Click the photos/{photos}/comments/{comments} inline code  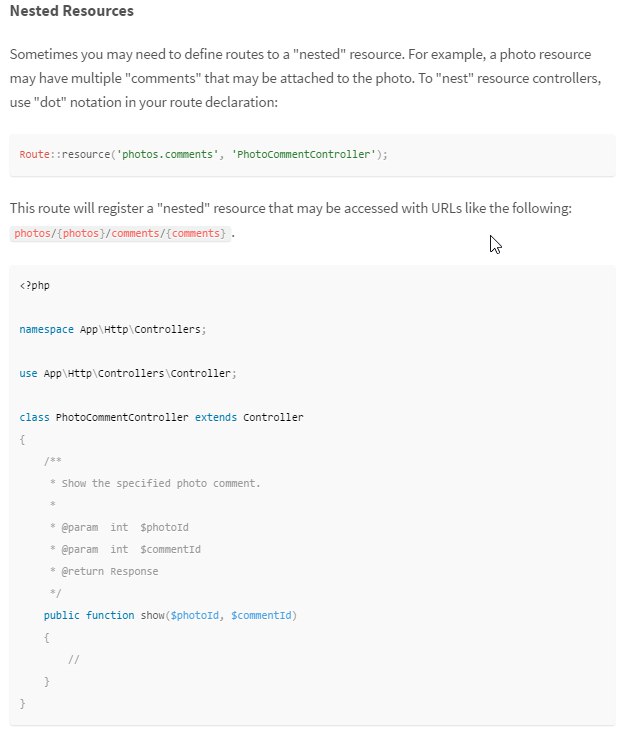pyautogui.click(x=120, y=233)
